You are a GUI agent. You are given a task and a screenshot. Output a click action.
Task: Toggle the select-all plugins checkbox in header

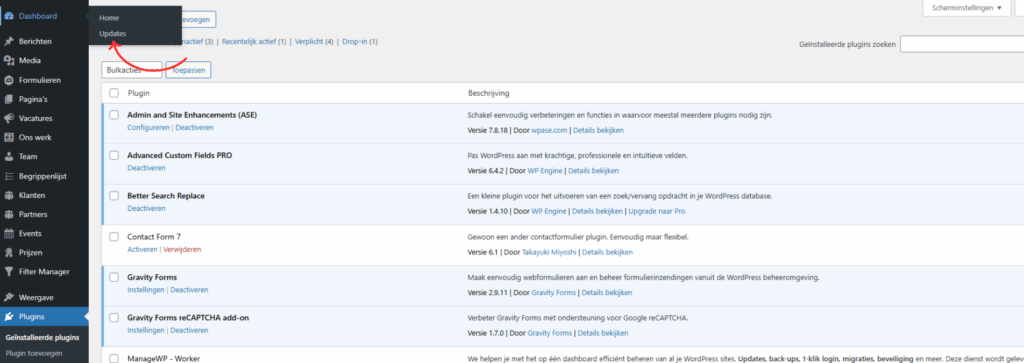coord(114,93)
